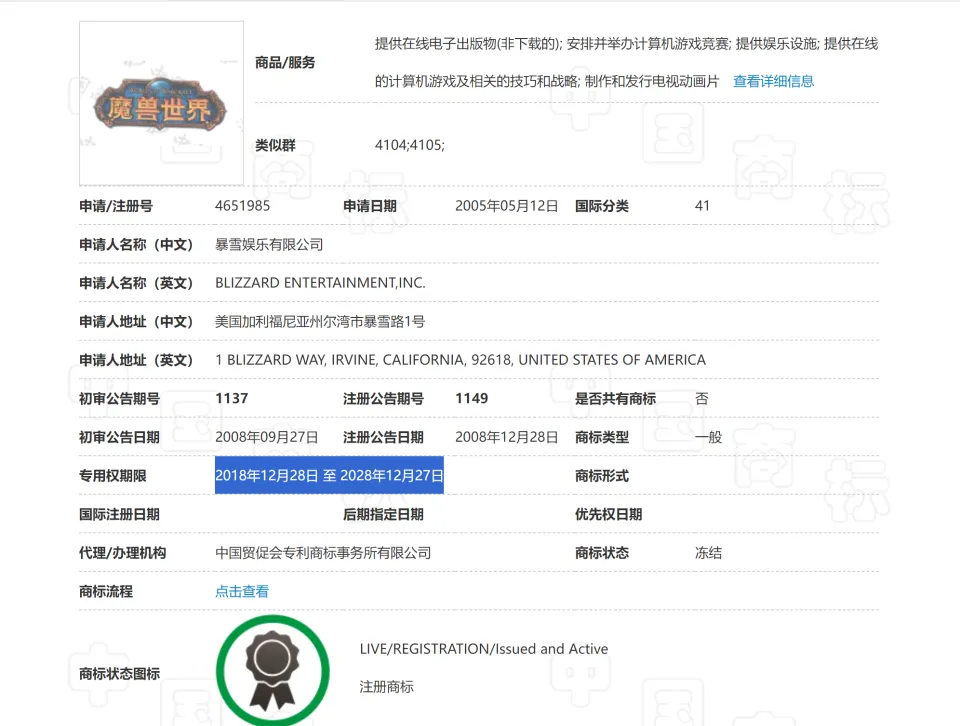Viewport: 960px width, 726px height.
Task: Click the highlighted 专用权期限 date range
Action: click(329, 475)
